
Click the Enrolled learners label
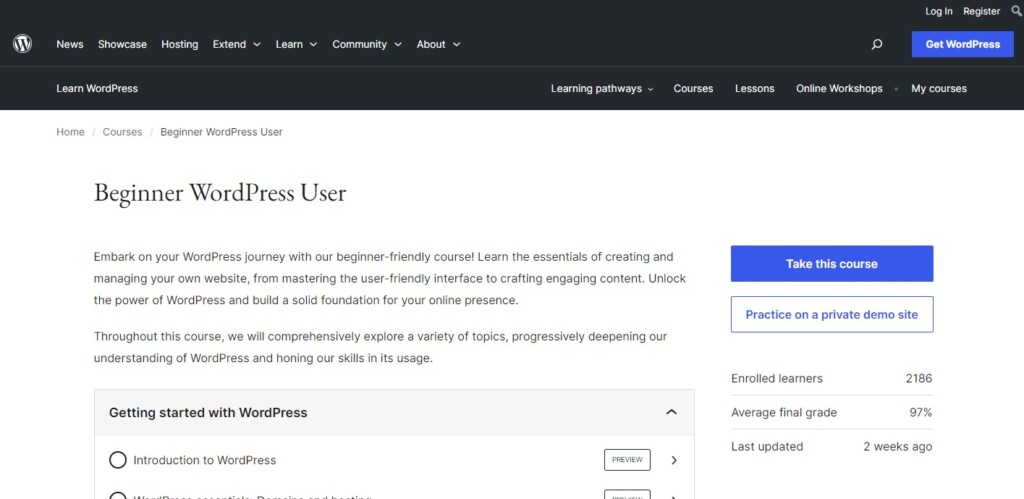click(x=776, y=378)
